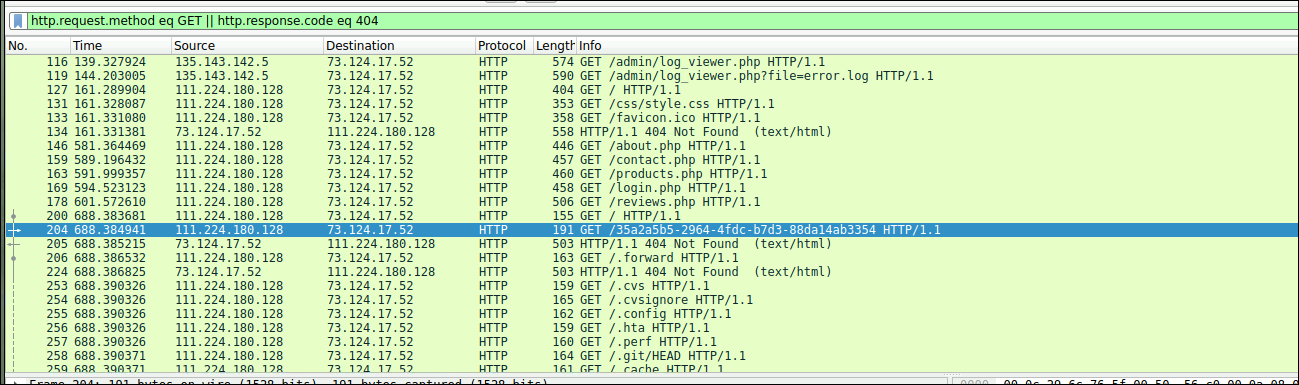Viewport: 1299px width, 385px height.
Task: Select packet 178 GET /reviews.php
Action: click(651, 202)
